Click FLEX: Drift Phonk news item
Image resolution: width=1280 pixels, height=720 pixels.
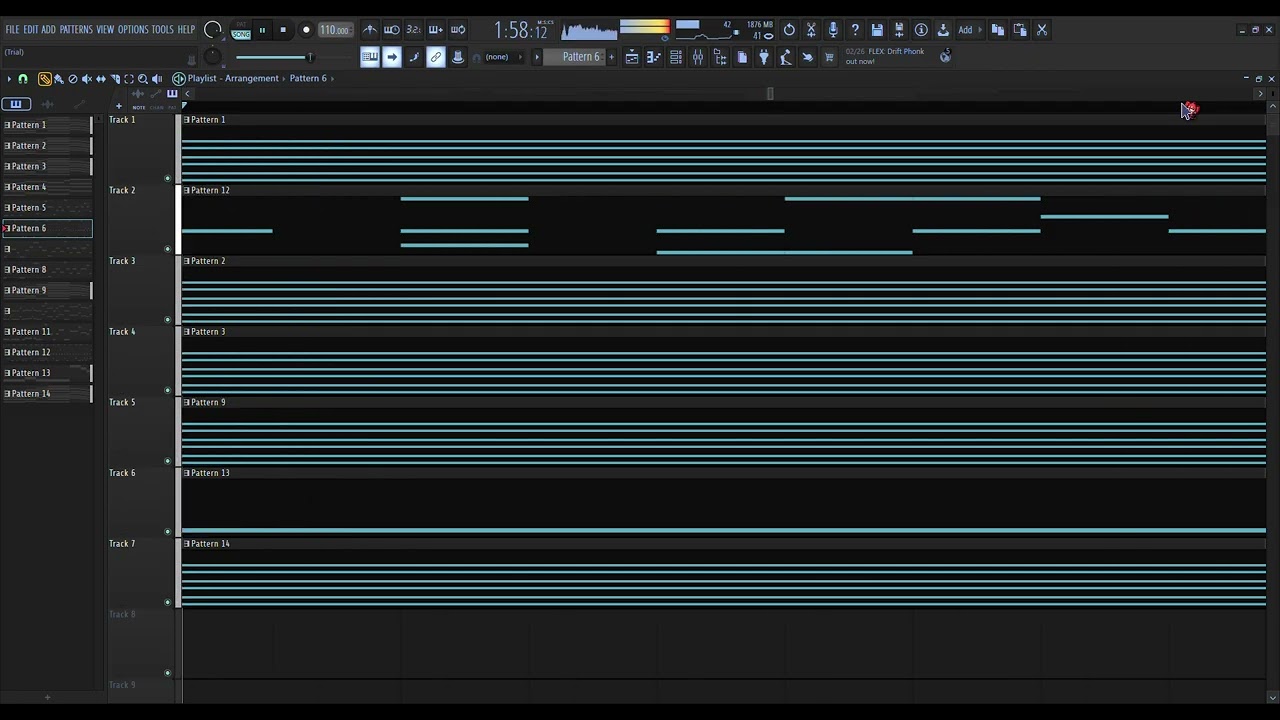[x=885, y=56]
